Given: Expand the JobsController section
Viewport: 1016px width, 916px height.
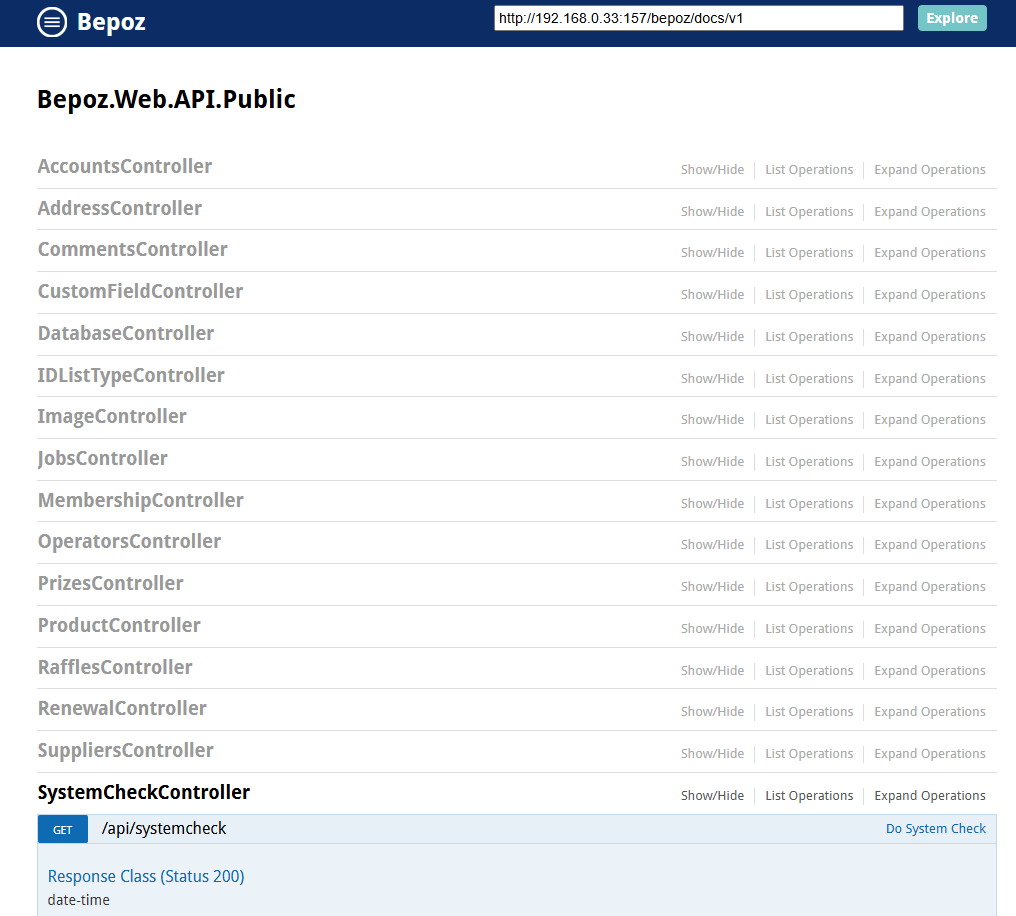Looking at the screenshot, I should point(102,459).
